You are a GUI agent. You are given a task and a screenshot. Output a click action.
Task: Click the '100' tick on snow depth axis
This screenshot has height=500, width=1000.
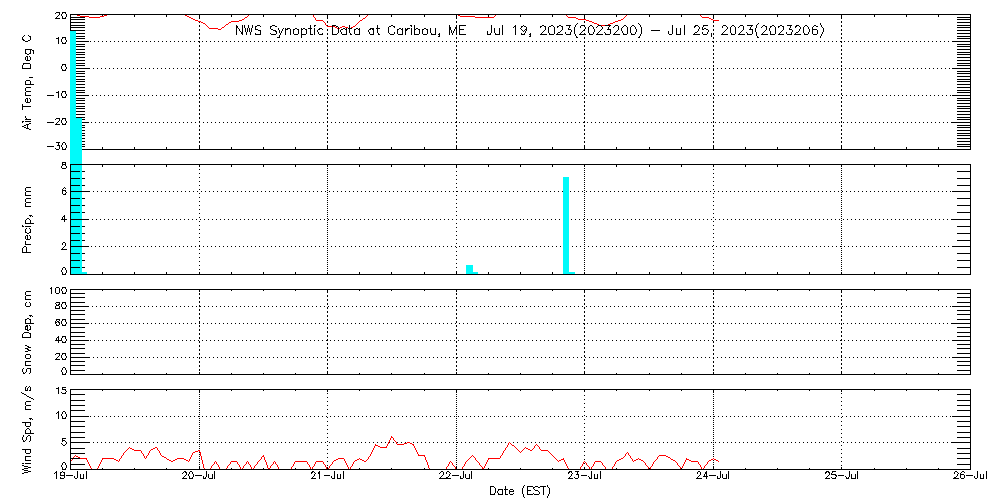(x=57, y=291)
